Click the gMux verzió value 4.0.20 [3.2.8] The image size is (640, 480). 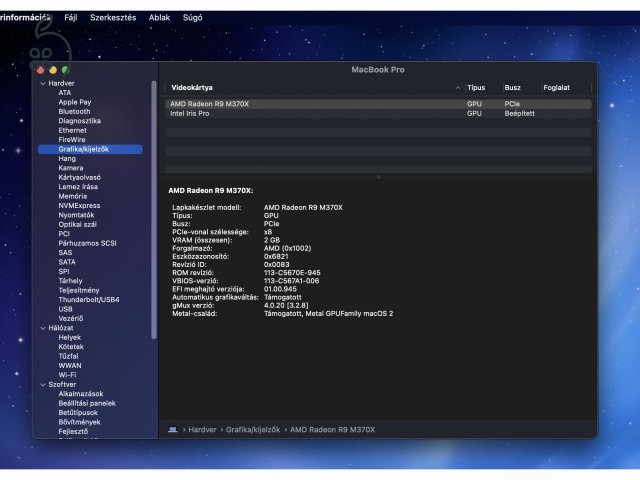tap(286, 305)
